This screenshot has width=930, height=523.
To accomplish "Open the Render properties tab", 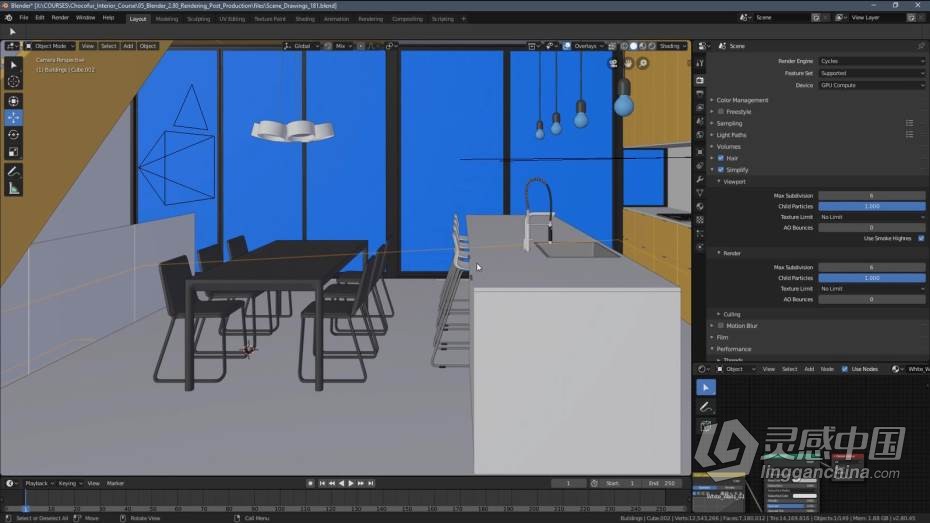I will [x=700, y=80].
